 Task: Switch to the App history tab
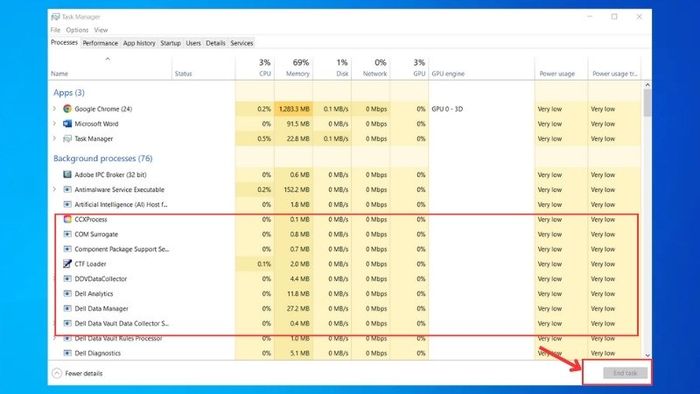(x=139, y=43)
